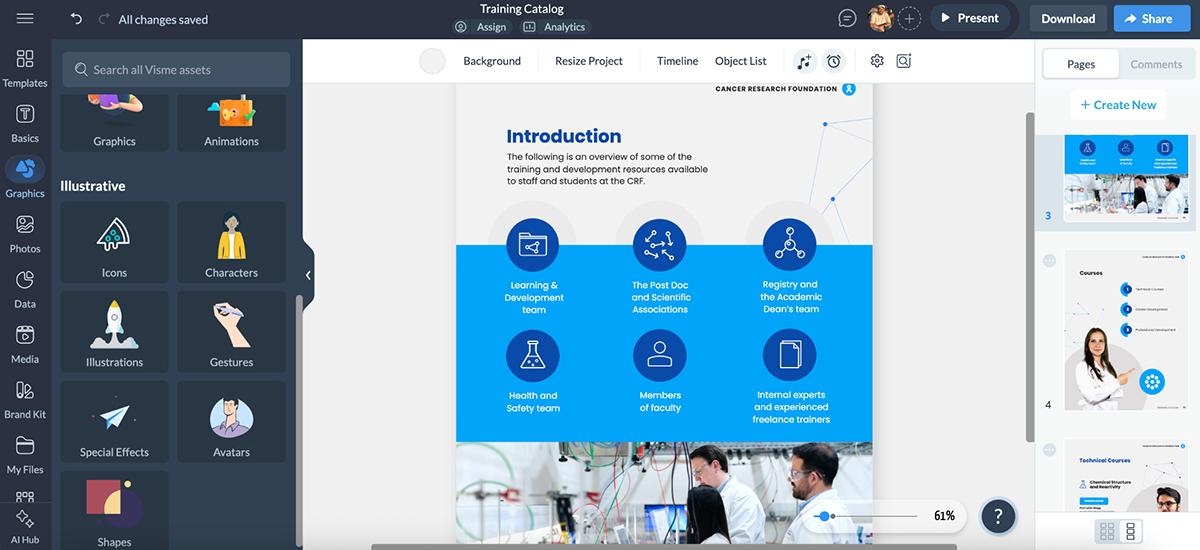The height and width of the screenshot is (550, 1200).
Task: Select the Registry and Academic Dean's icon
Action: point(790,245)
